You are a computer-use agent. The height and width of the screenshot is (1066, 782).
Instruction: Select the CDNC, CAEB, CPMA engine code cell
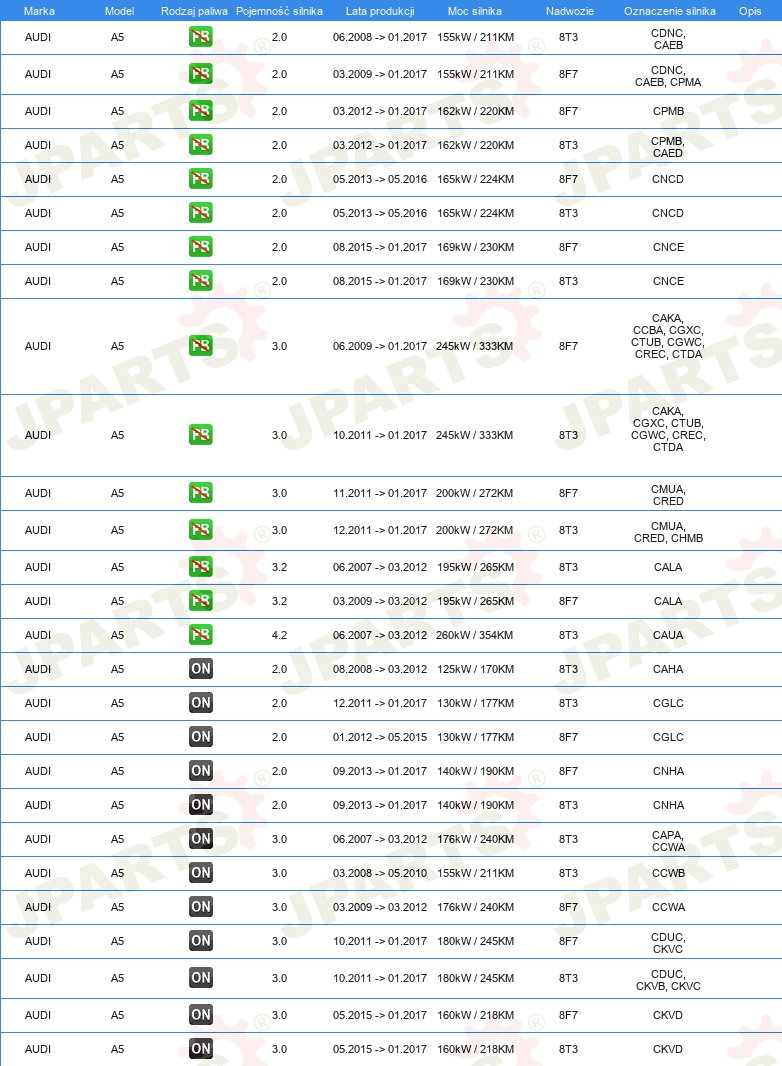click(x=668, y=76)
